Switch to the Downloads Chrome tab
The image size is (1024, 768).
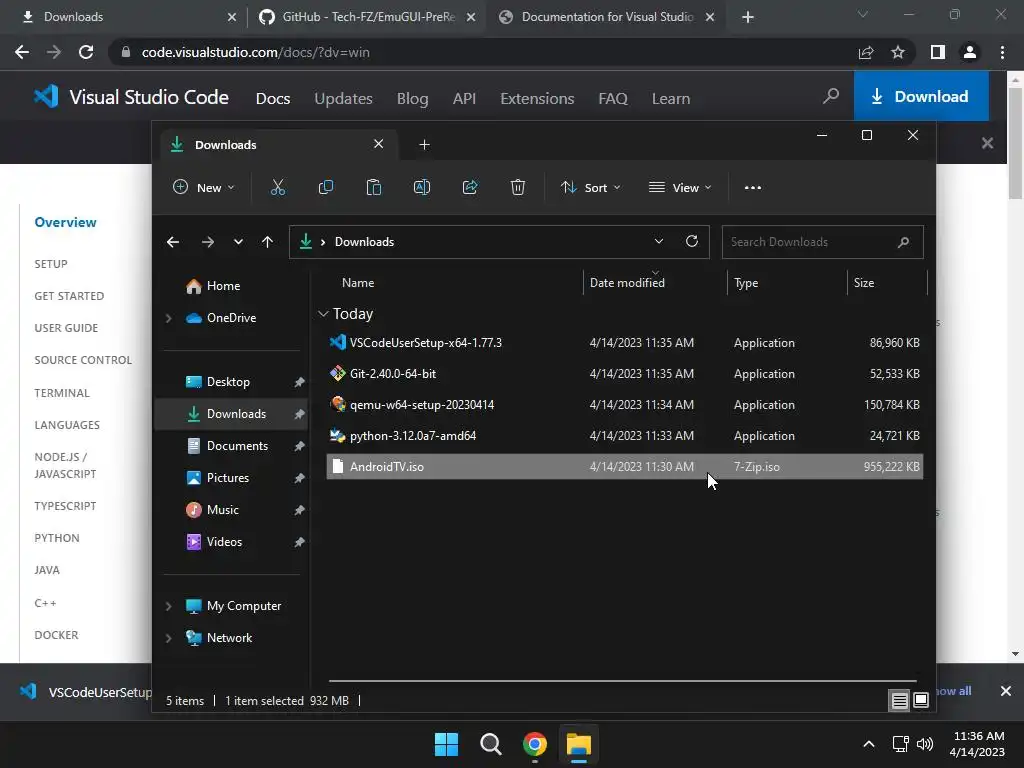click(x=128, y=17)
